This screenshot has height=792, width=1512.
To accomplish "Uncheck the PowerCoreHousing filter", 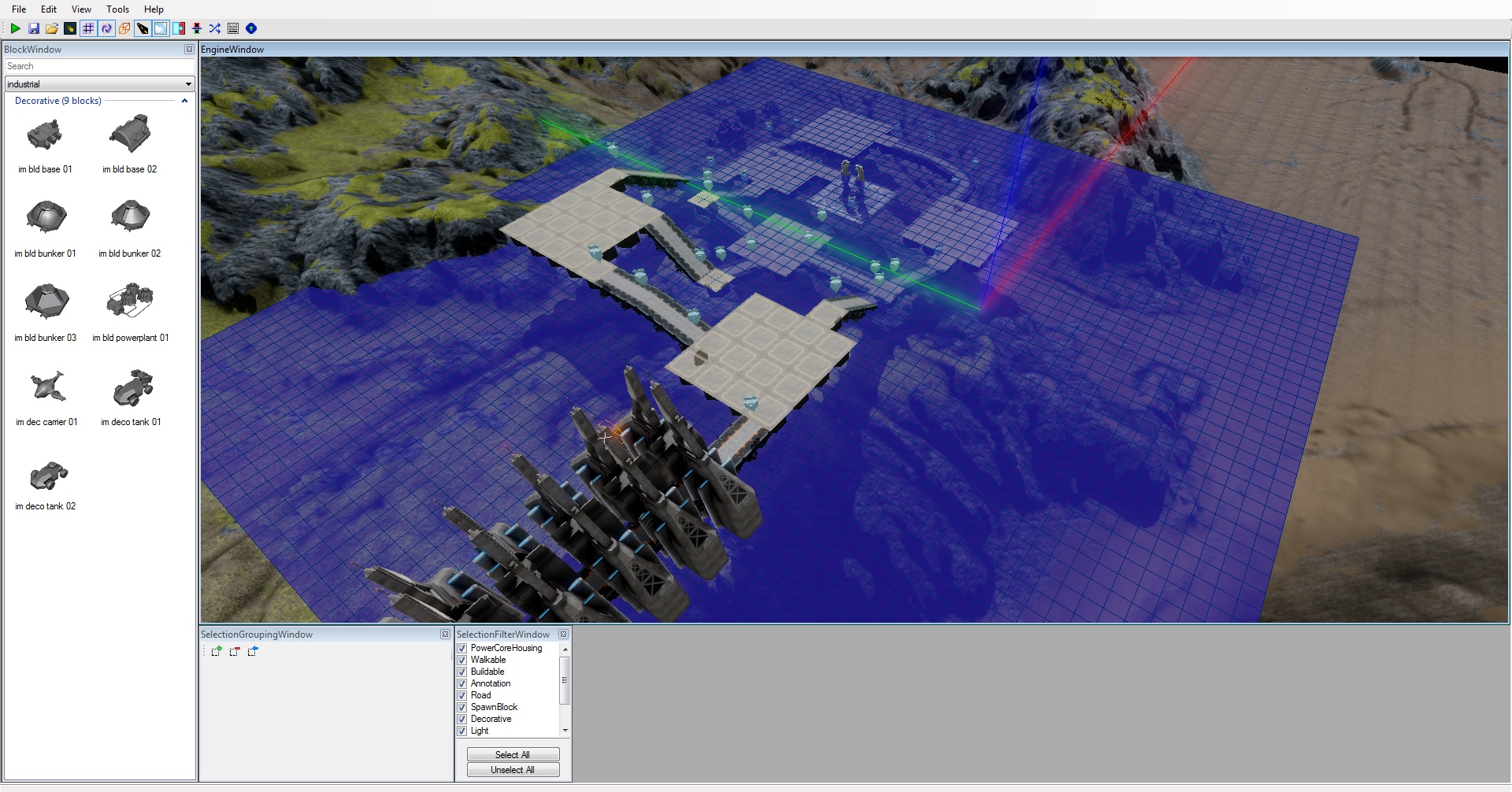I will click(462, 648).
